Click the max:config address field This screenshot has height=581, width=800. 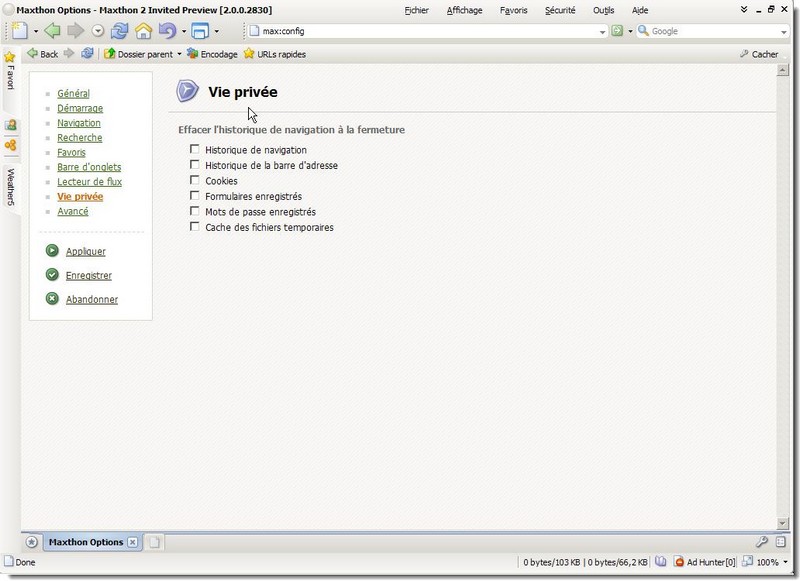click(x=429, y=31)
